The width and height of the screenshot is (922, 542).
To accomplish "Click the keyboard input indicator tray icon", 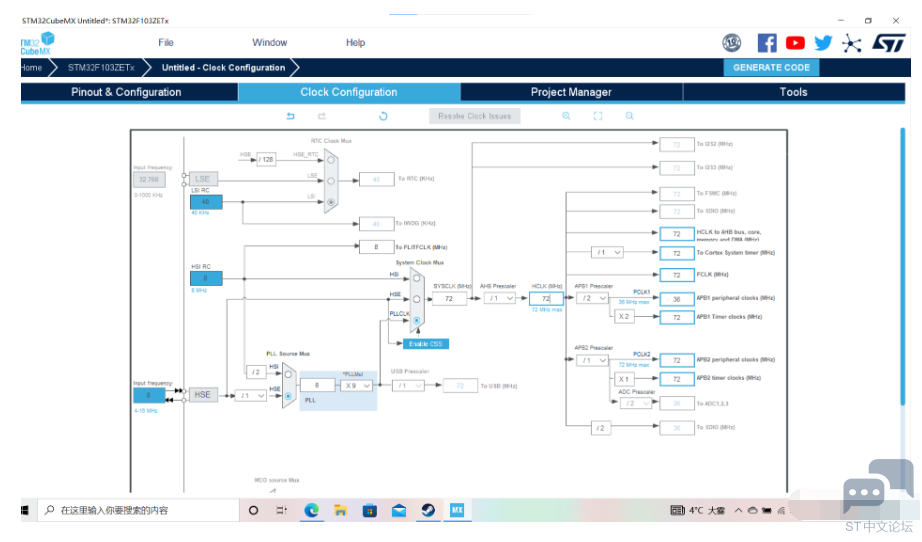I will click(x=677, y=510).
